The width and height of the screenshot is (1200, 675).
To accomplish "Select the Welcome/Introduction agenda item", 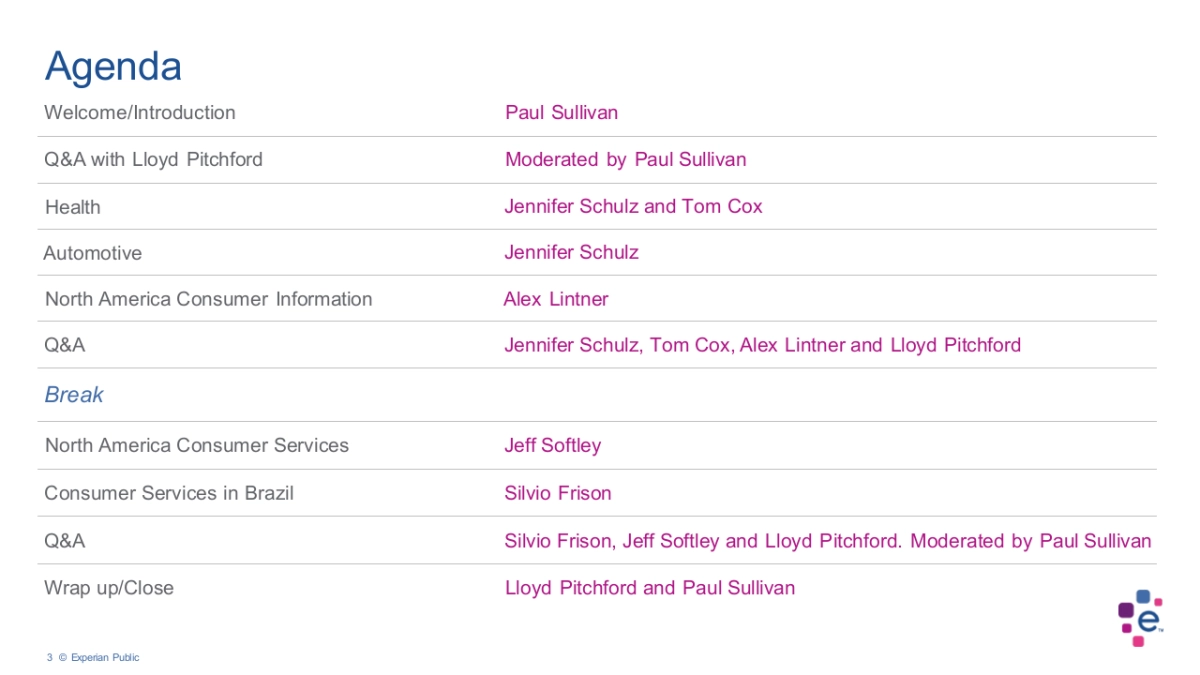I will point(140,113).
